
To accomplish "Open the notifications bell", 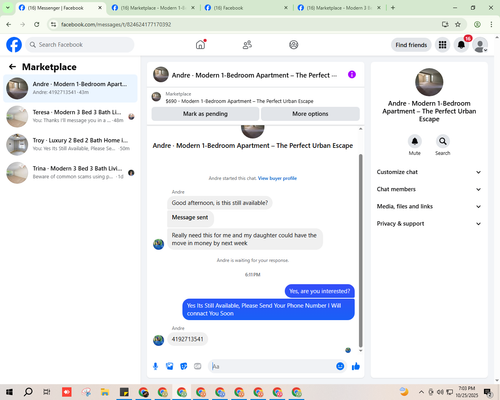I will (461, 45).
